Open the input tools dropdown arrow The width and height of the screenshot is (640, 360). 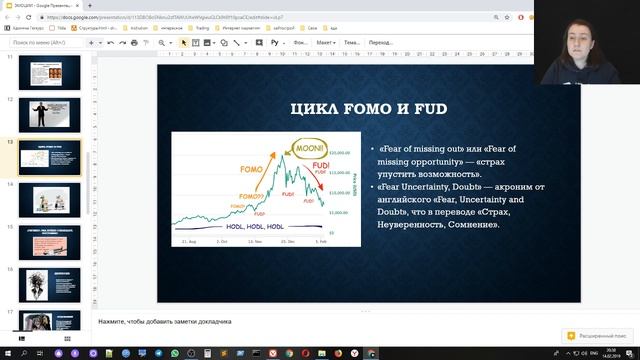pyautogui.click(x=284, y=43)
